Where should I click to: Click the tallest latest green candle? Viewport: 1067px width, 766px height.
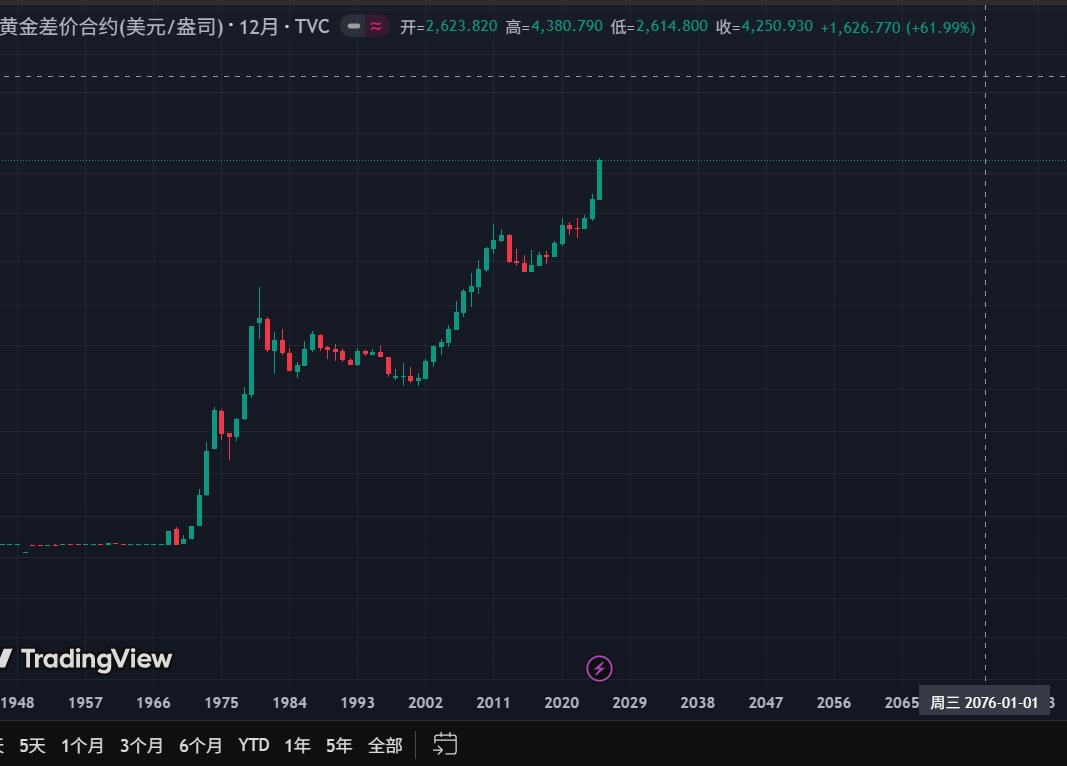pyautogui.click(x=600, y=180)
